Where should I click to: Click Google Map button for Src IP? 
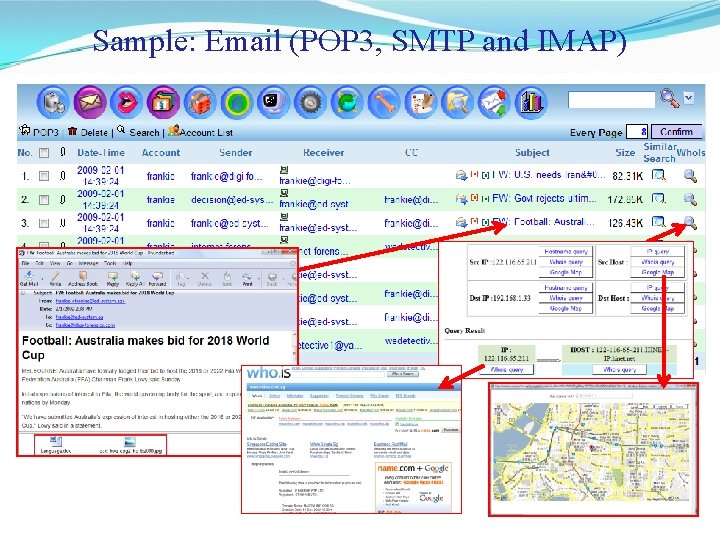pyautogui.click(x=566, y=272)
